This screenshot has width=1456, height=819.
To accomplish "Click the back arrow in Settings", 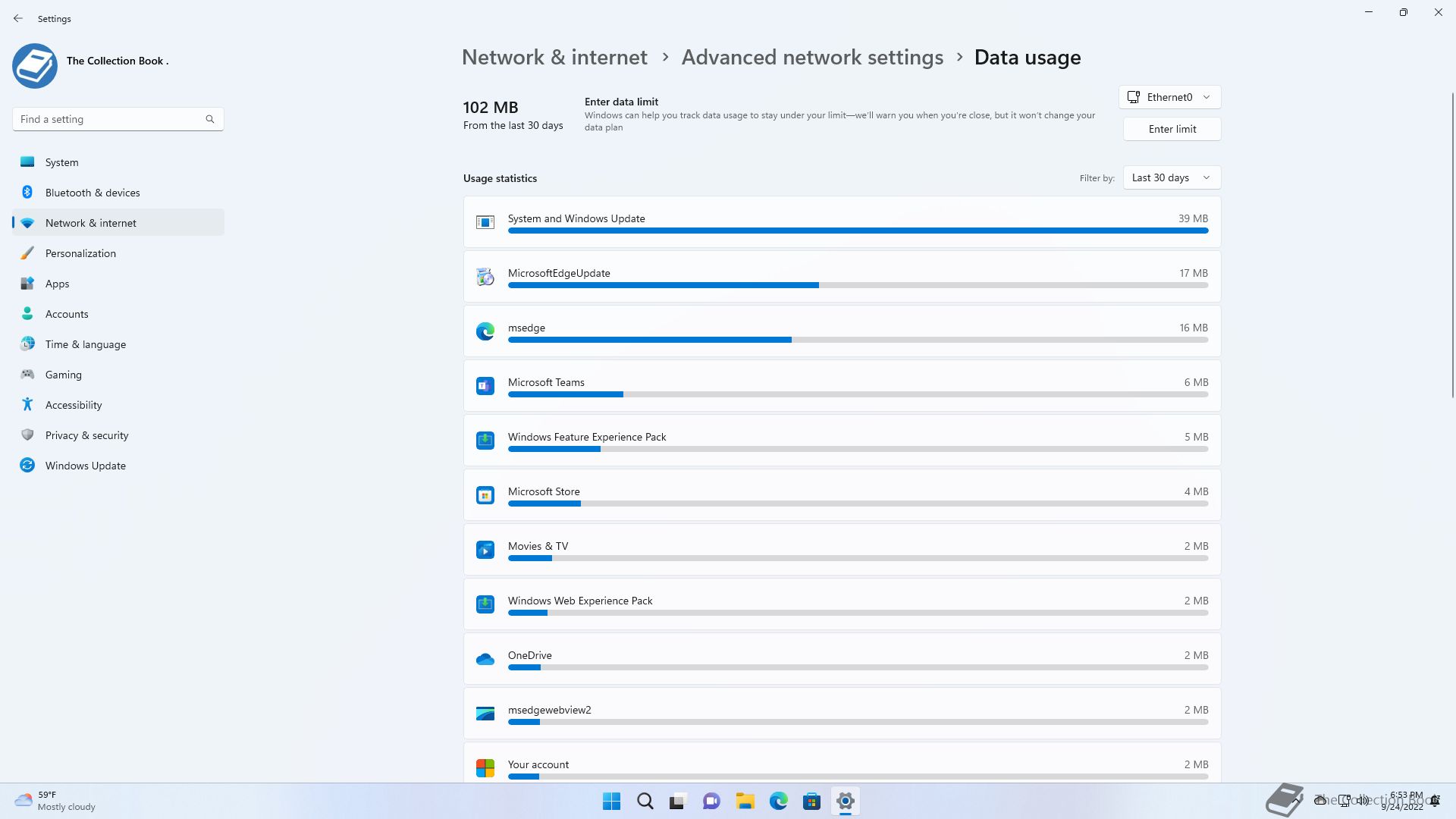I will pos(18,18).
